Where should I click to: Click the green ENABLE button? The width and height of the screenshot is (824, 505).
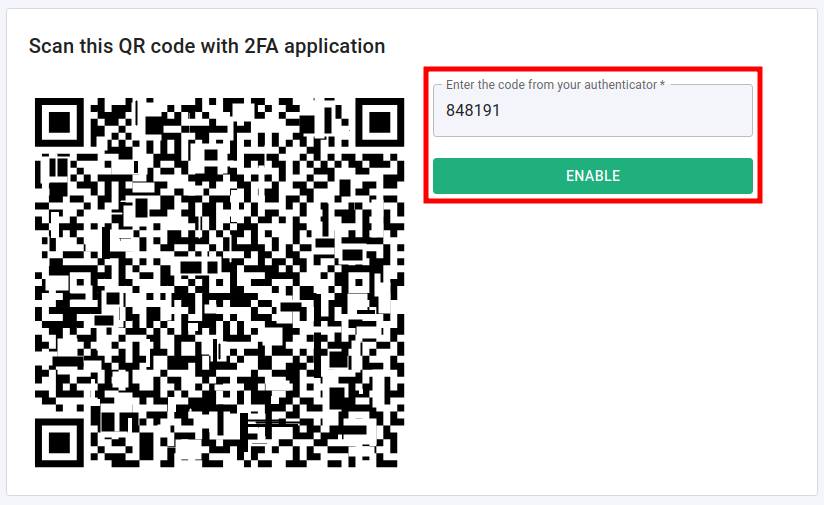[x=592, y=176]
